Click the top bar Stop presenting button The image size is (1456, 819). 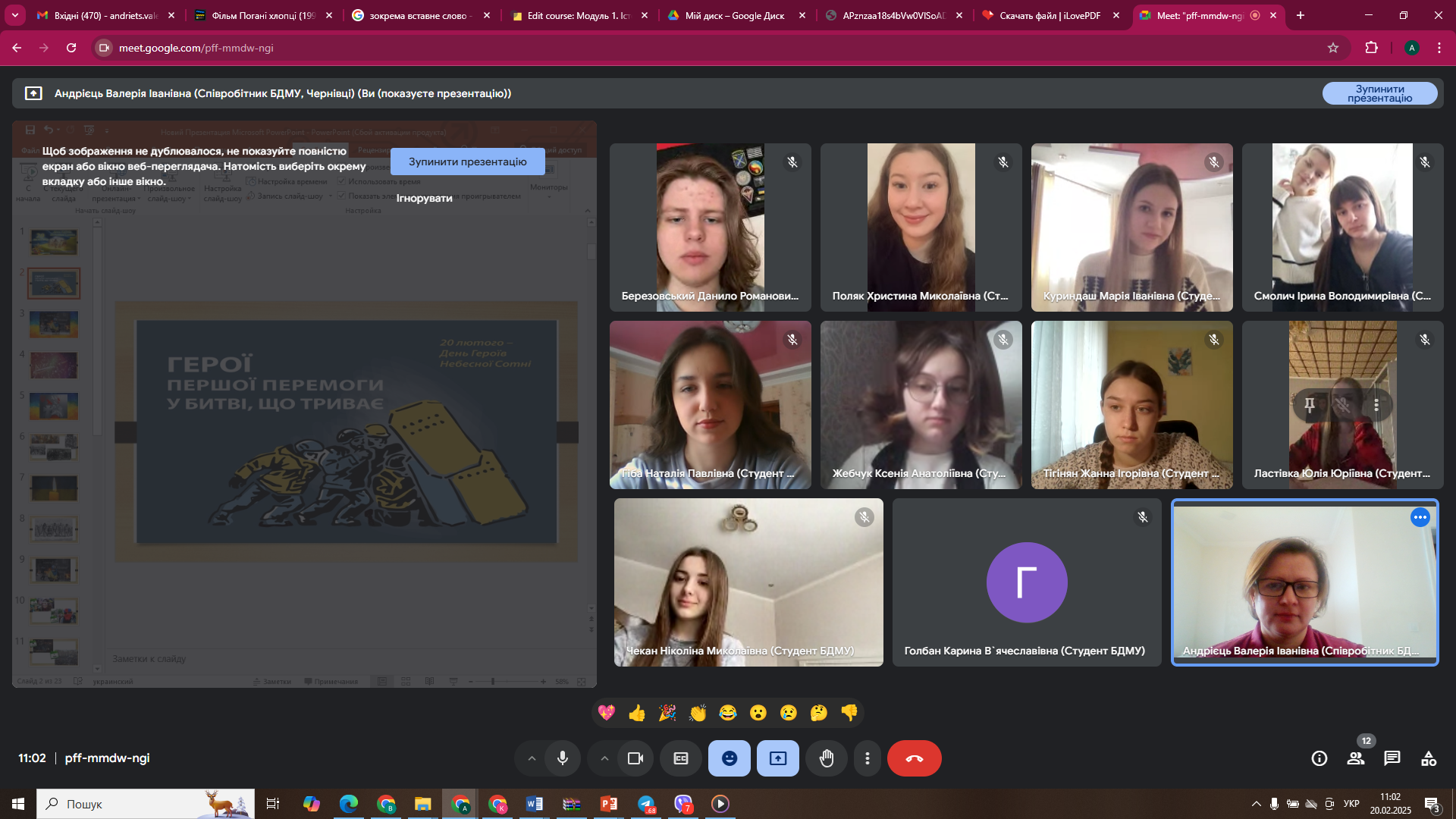coord(1380,93)
